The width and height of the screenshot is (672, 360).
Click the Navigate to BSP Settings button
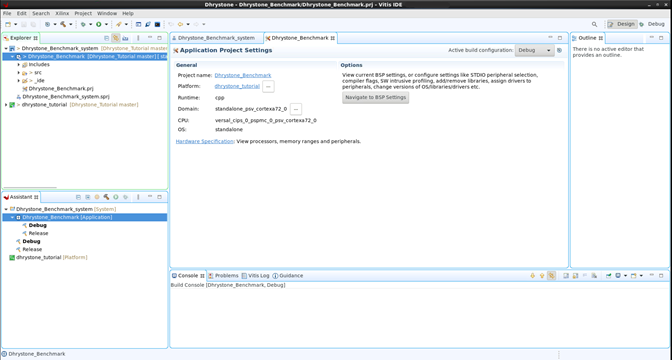[x=375, y=98]
